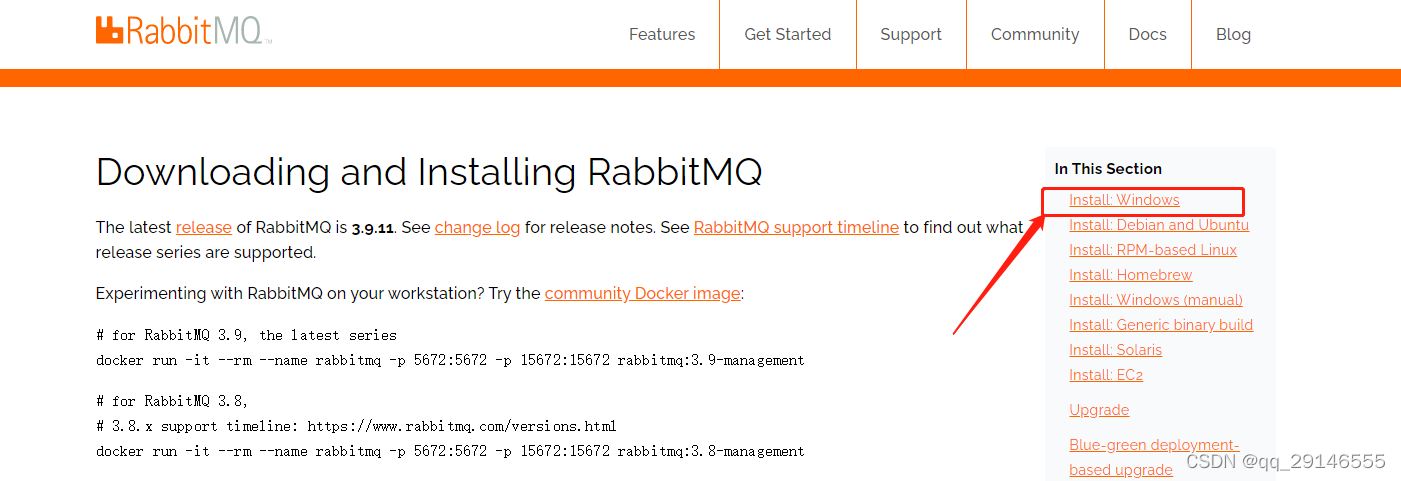Open the Blog page
The image size is (1401, 481).
click(1233, 34)
